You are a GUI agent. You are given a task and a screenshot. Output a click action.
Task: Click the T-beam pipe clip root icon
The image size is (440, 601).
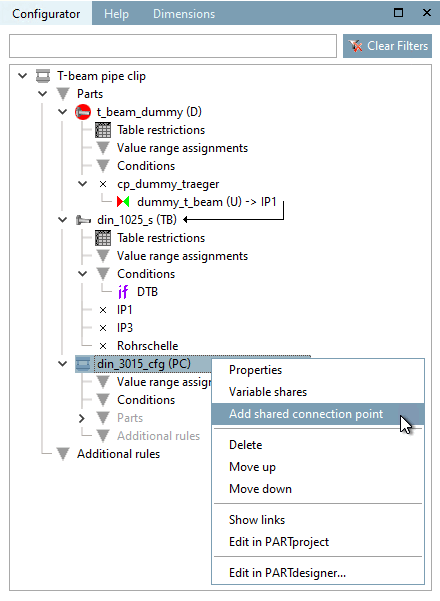click(x=43, y=76)
